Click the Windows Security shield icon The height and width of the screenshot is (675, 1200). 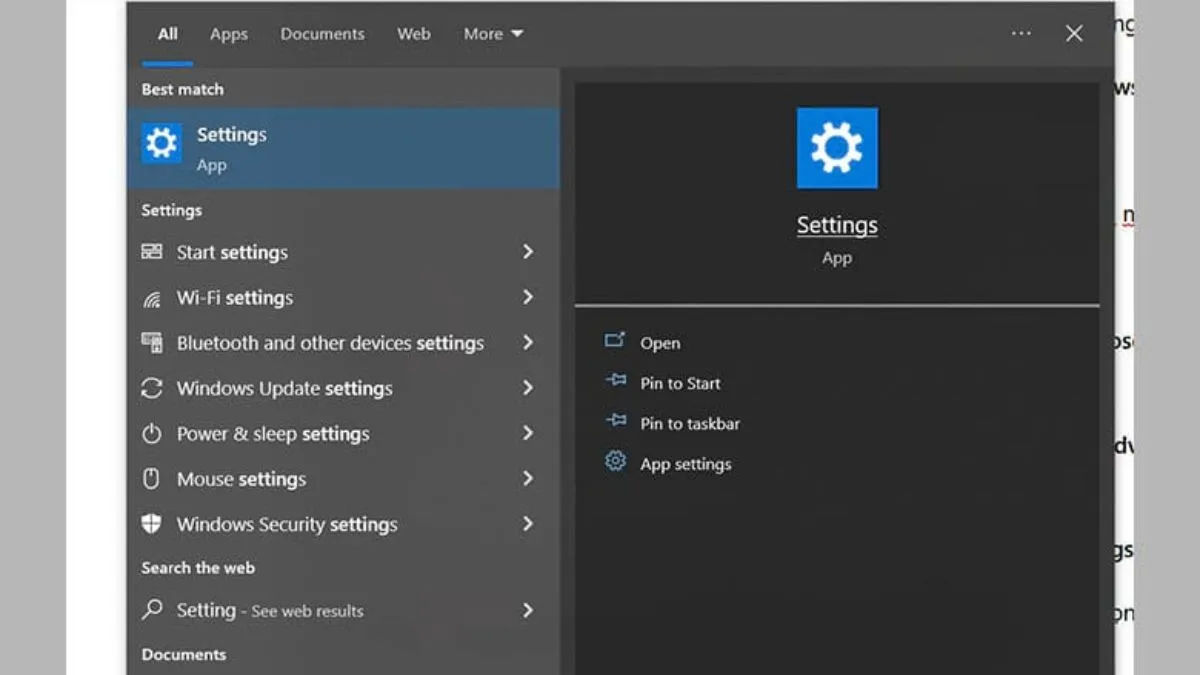coord(153,524)
